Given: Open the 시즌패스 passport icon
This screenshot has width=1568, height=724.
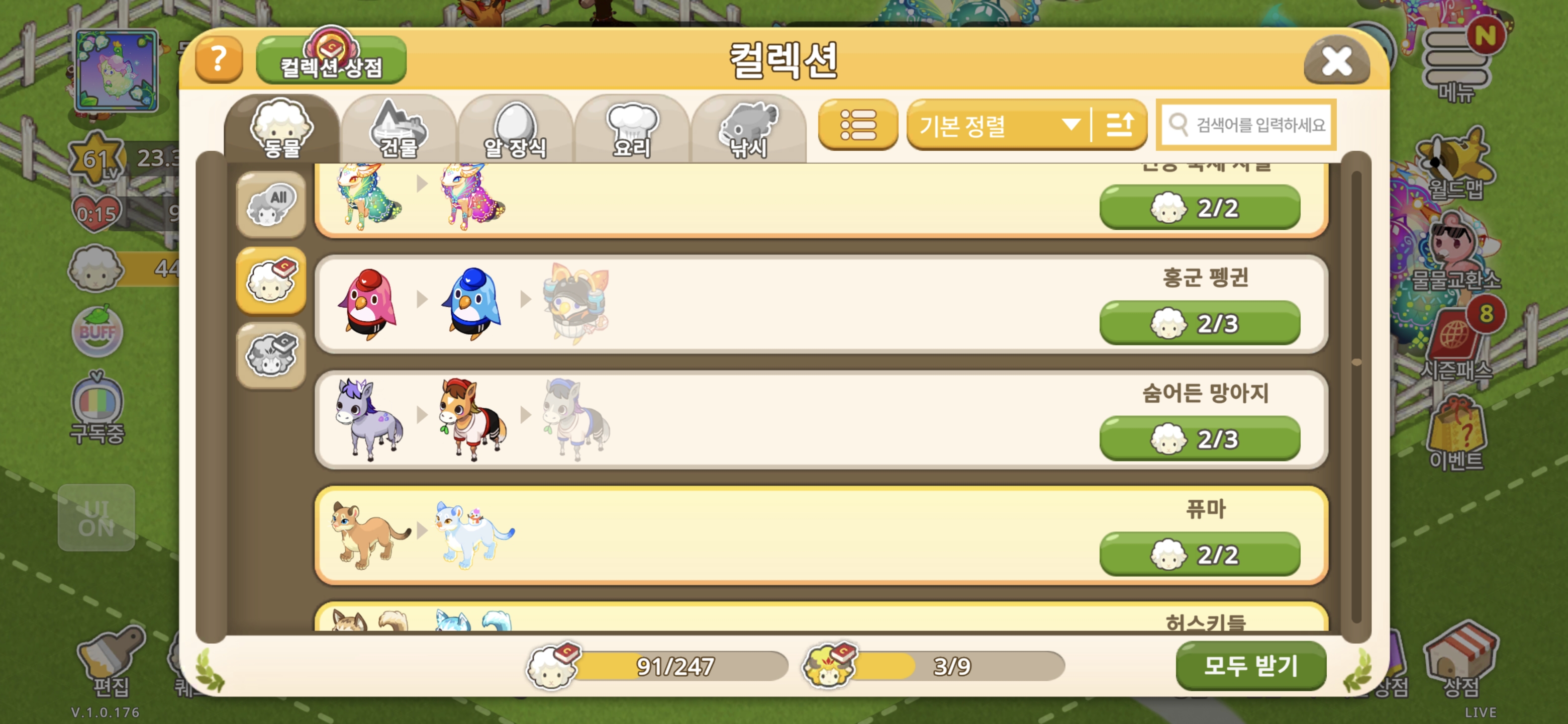Looking at the screenshot, I should pos(1456,340).
